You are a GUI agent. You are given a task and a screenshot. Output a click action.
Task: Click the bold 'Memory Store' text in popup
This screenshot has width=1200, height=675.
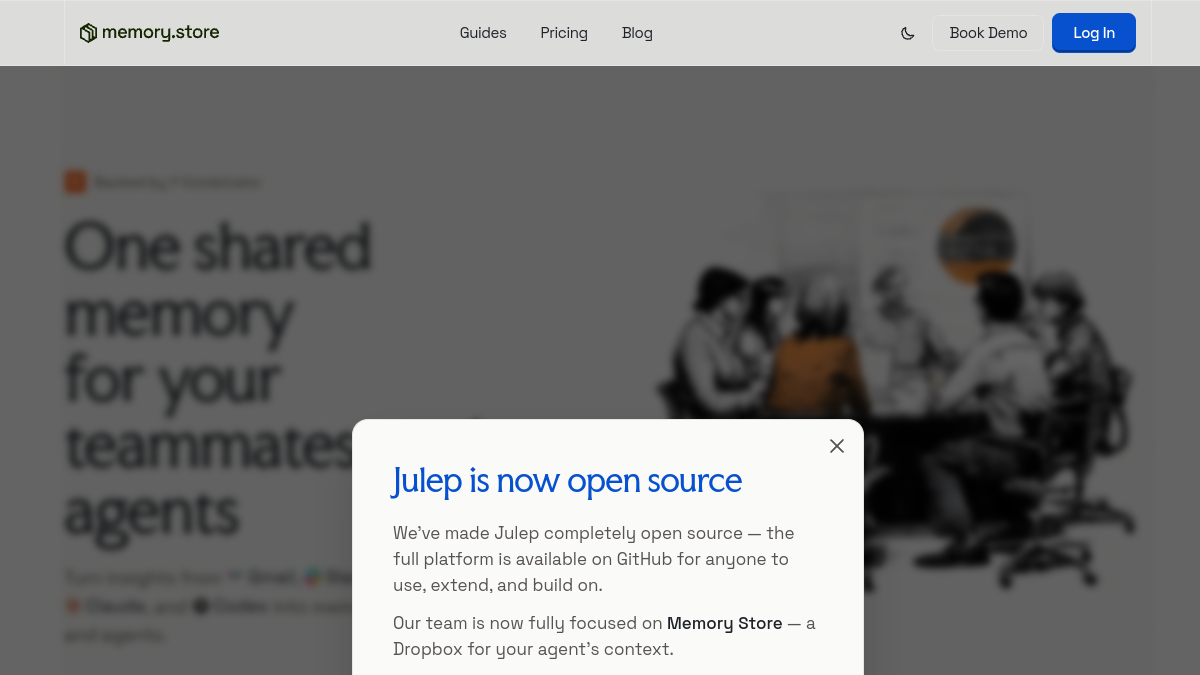[x=725, y=623]
